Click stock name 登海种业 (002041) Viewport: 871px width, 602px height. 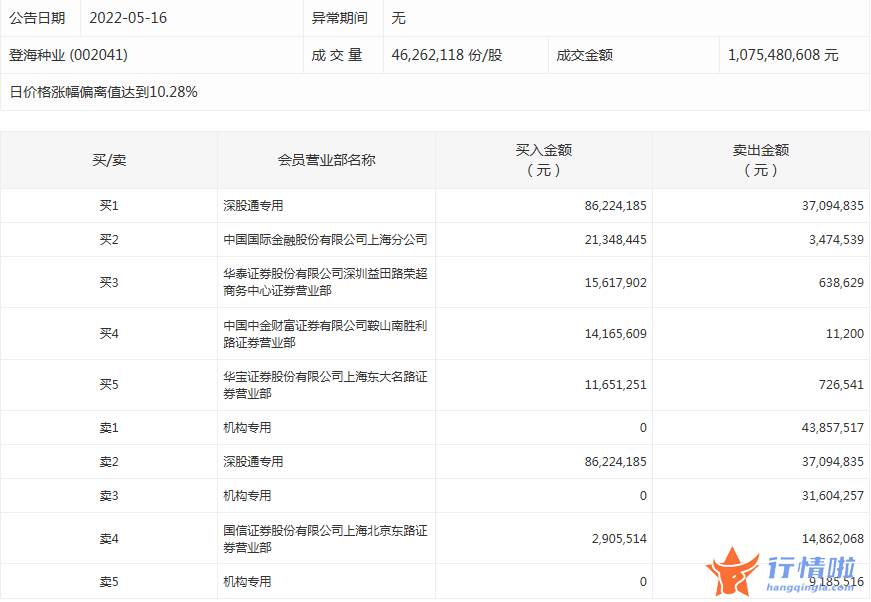[x=68, y=55]
